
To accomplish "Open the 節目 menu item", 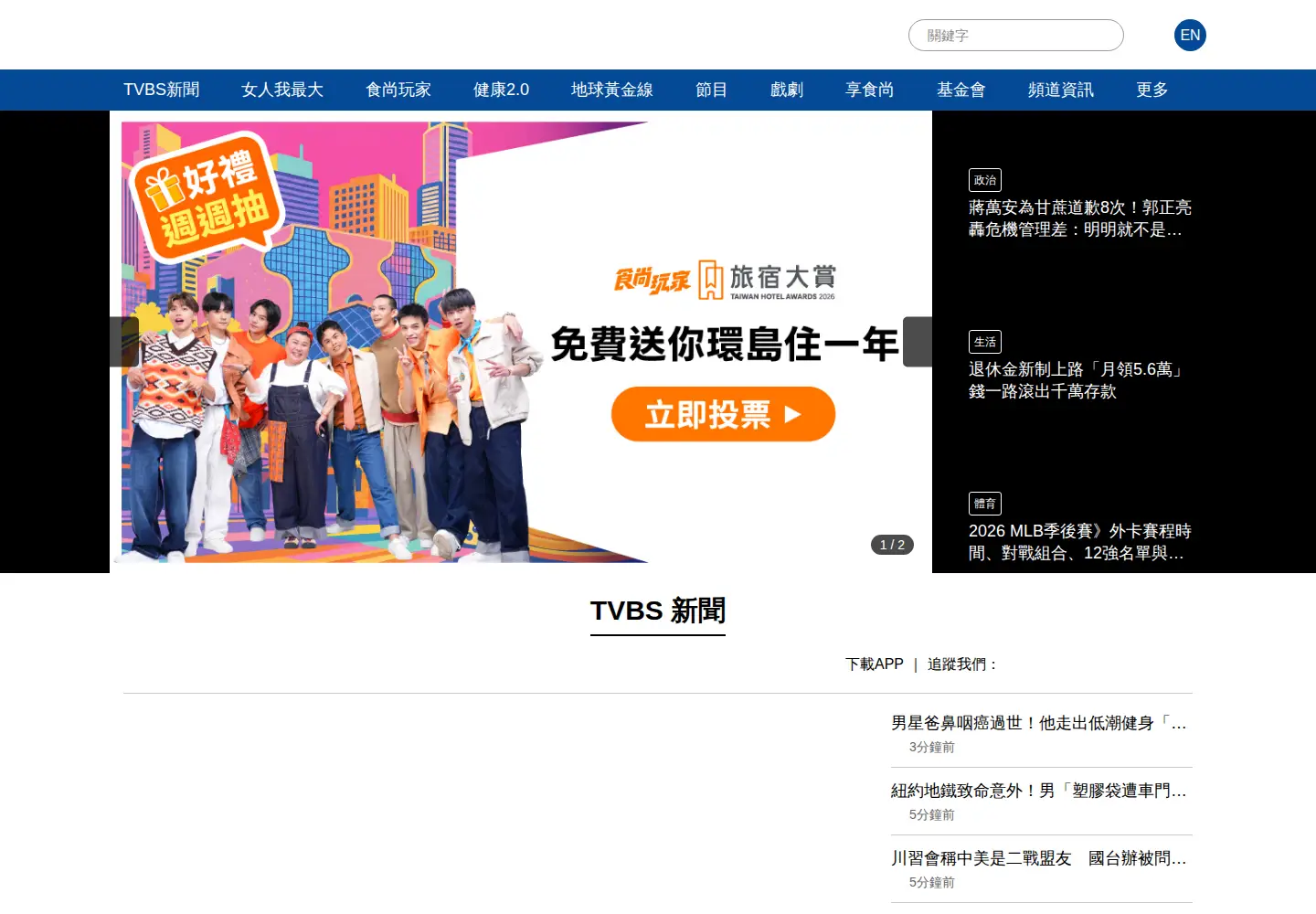I will click(x=712, y=90).
